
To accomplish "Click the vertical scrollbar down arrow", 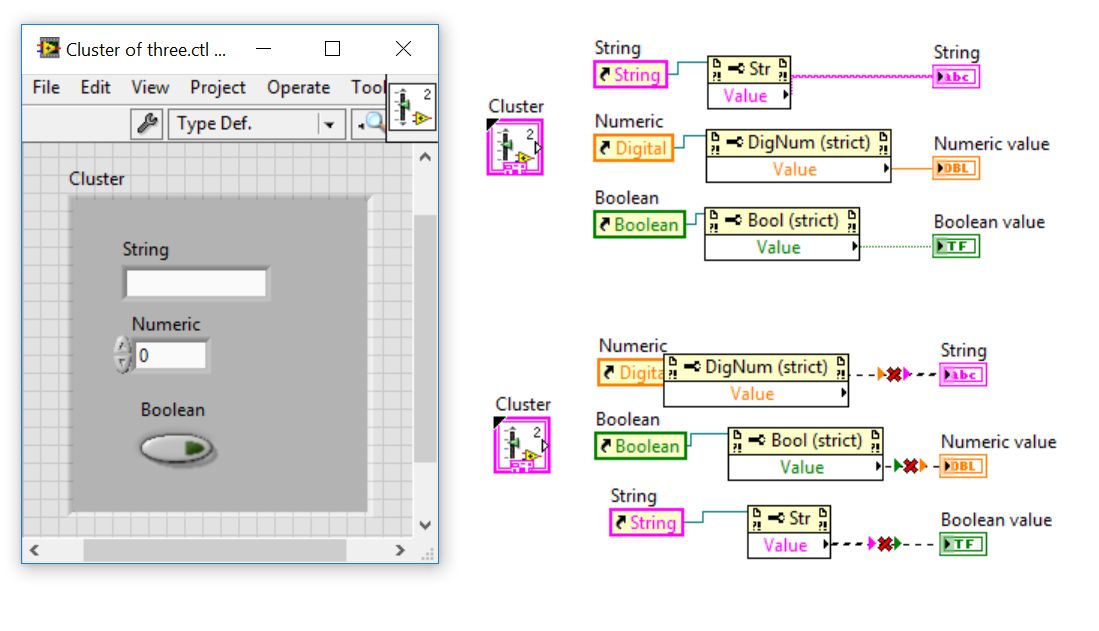I will (425, 524).
